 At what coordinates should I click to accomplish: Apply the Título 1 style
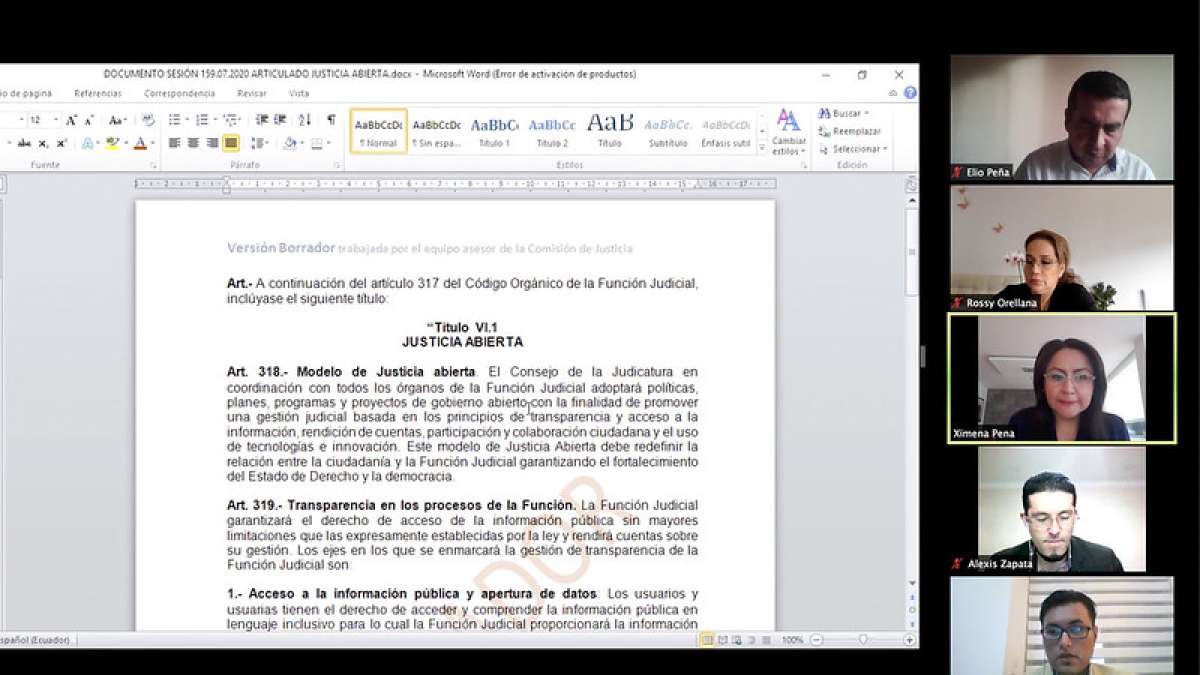coord(495,132)
